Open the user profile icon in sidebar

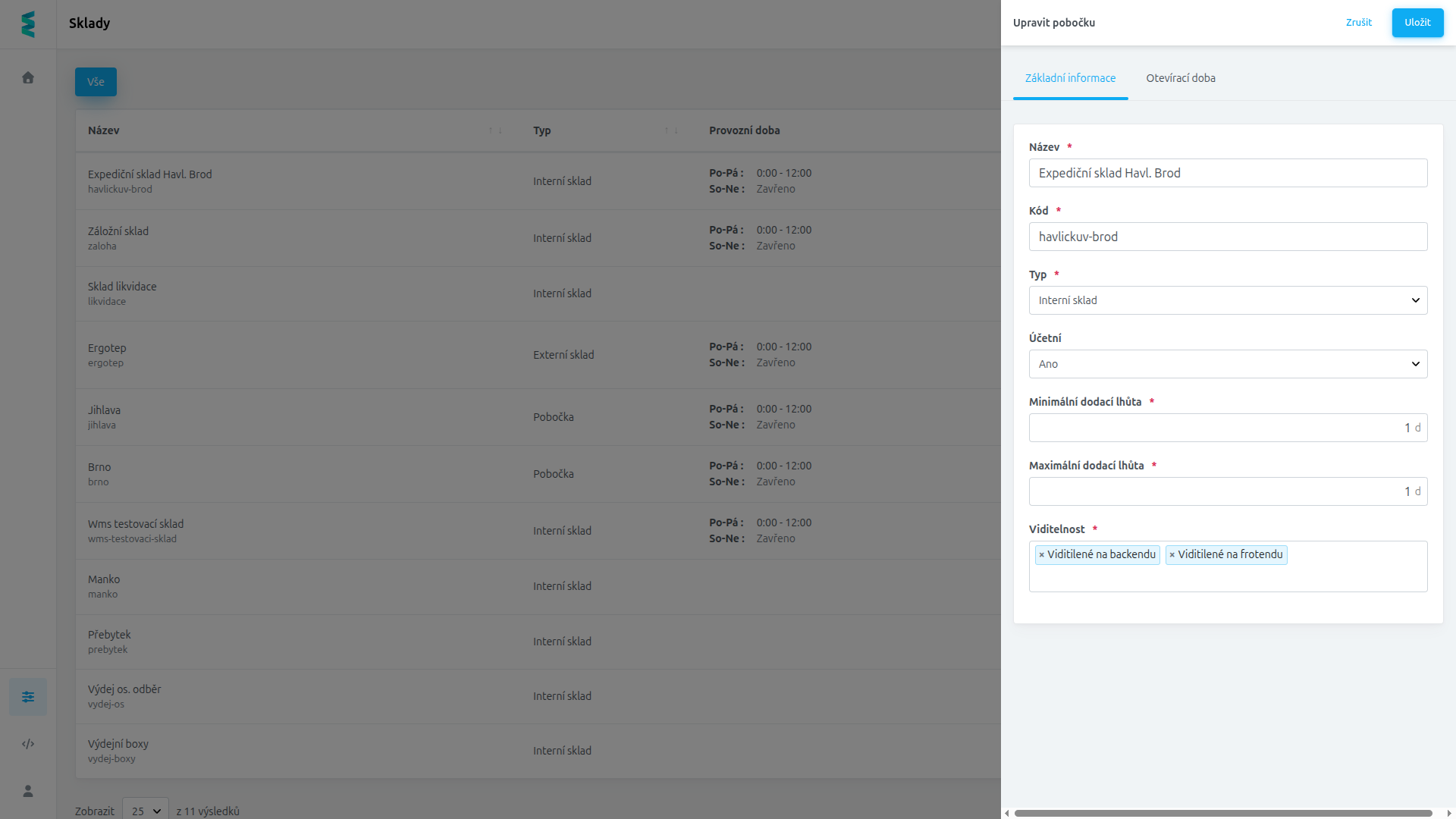click(28, 791)
